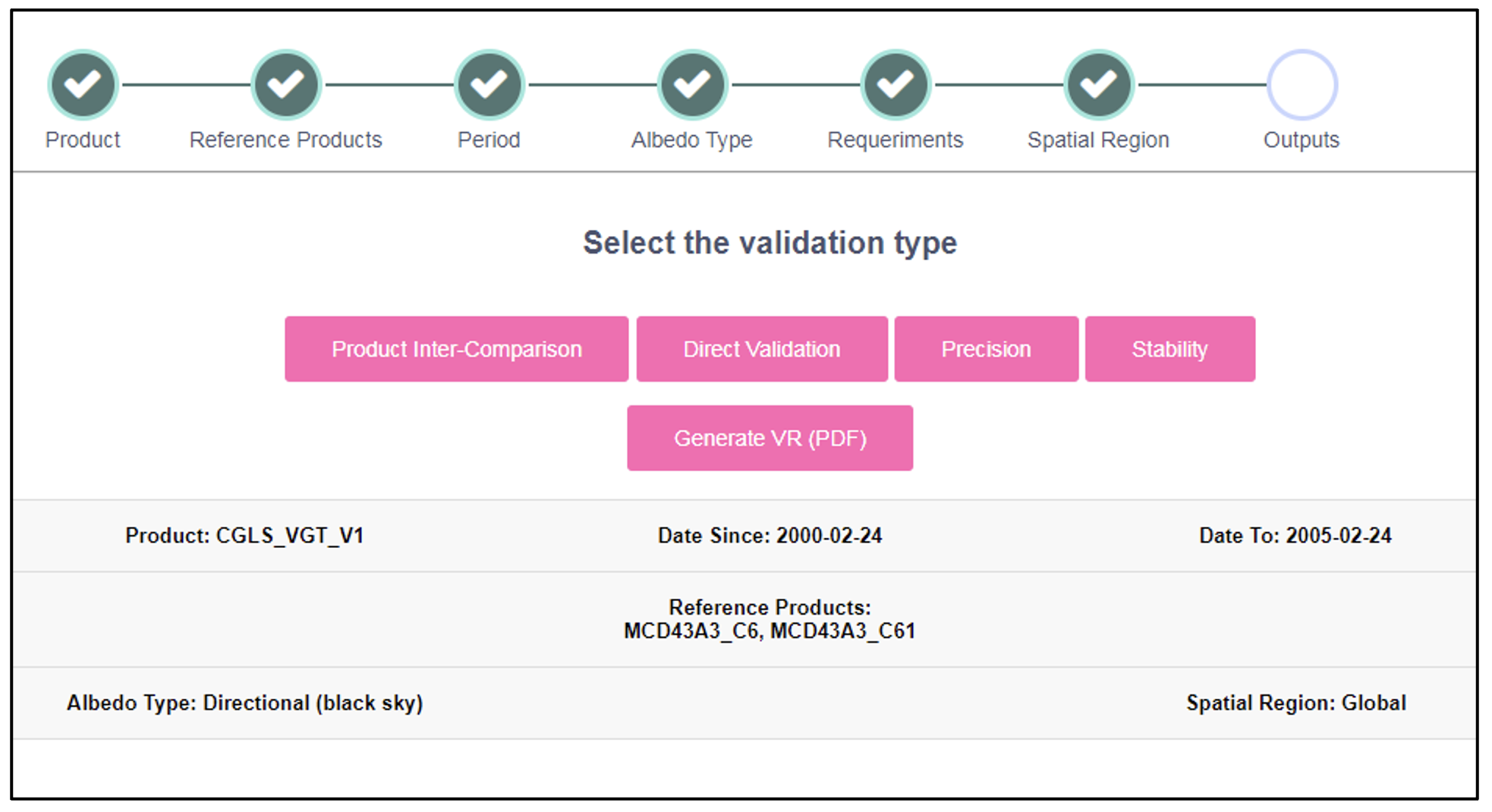This screenshot has height=812, width=1492.
Task: Click the Period step checkmark icon
Action: click(489, 85)
